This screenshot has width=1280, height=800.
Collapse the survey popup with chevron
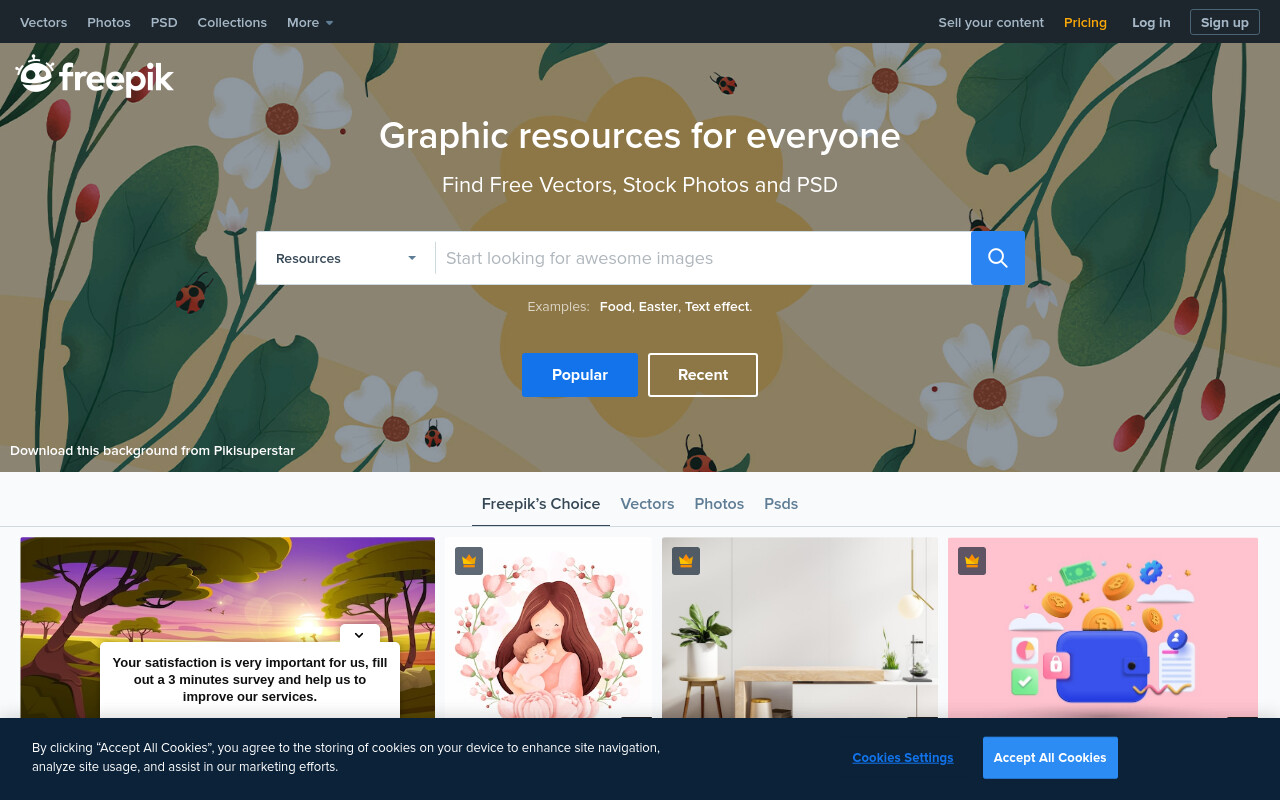359,635
